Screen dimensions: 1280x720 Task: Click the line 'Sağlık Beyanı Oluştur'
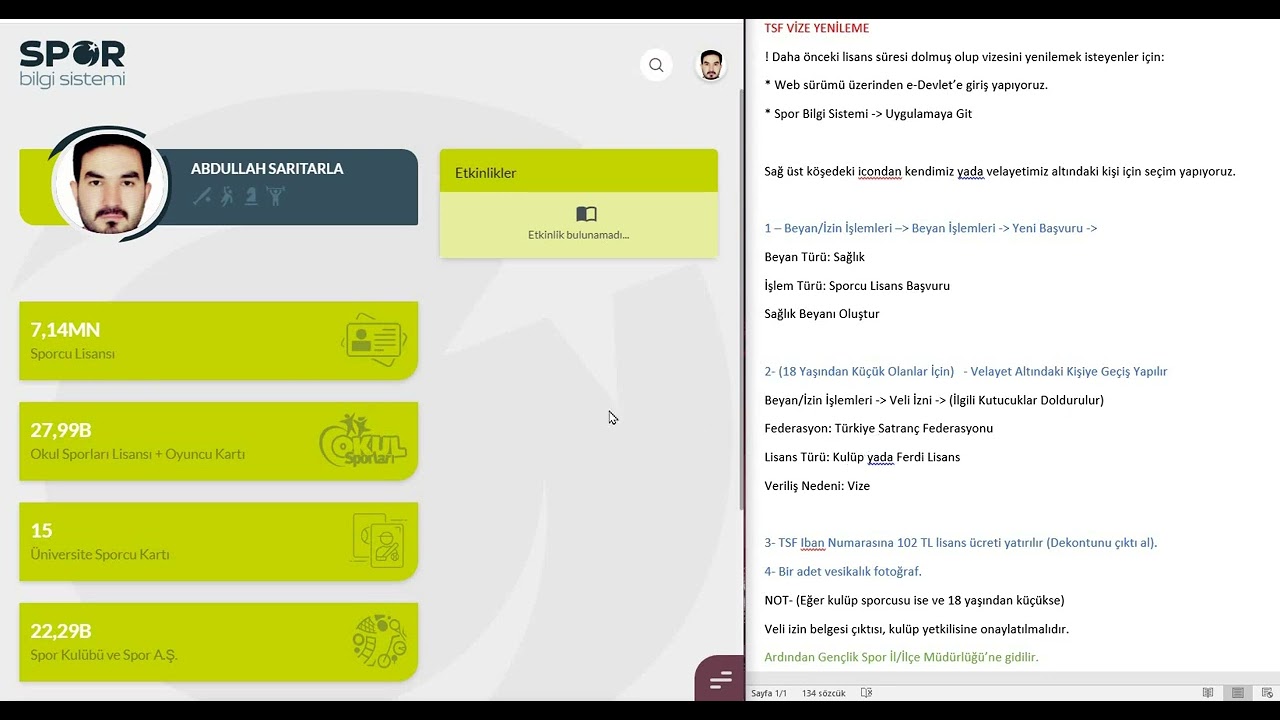[822, 314]
